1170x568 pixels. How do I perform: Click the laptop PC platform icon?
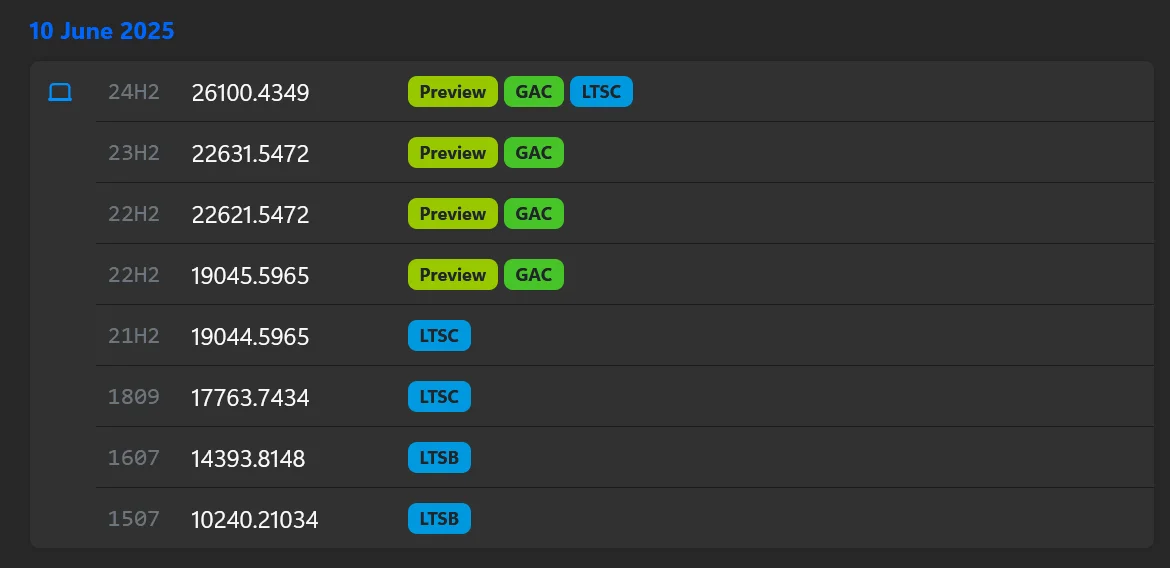click(60, 93)
